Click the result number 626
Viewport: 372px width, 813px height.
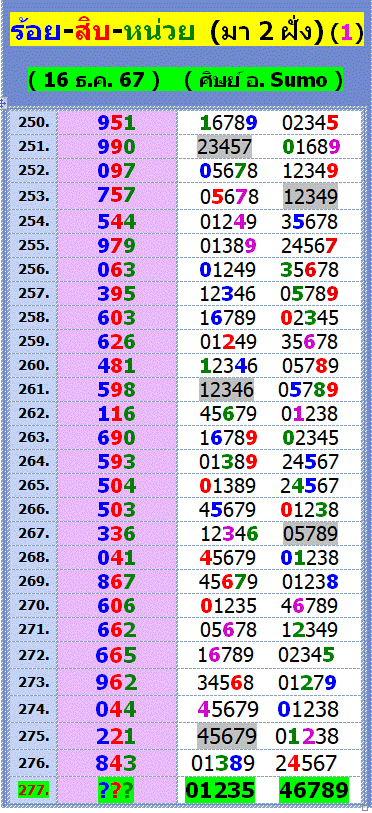pos(117,342)
